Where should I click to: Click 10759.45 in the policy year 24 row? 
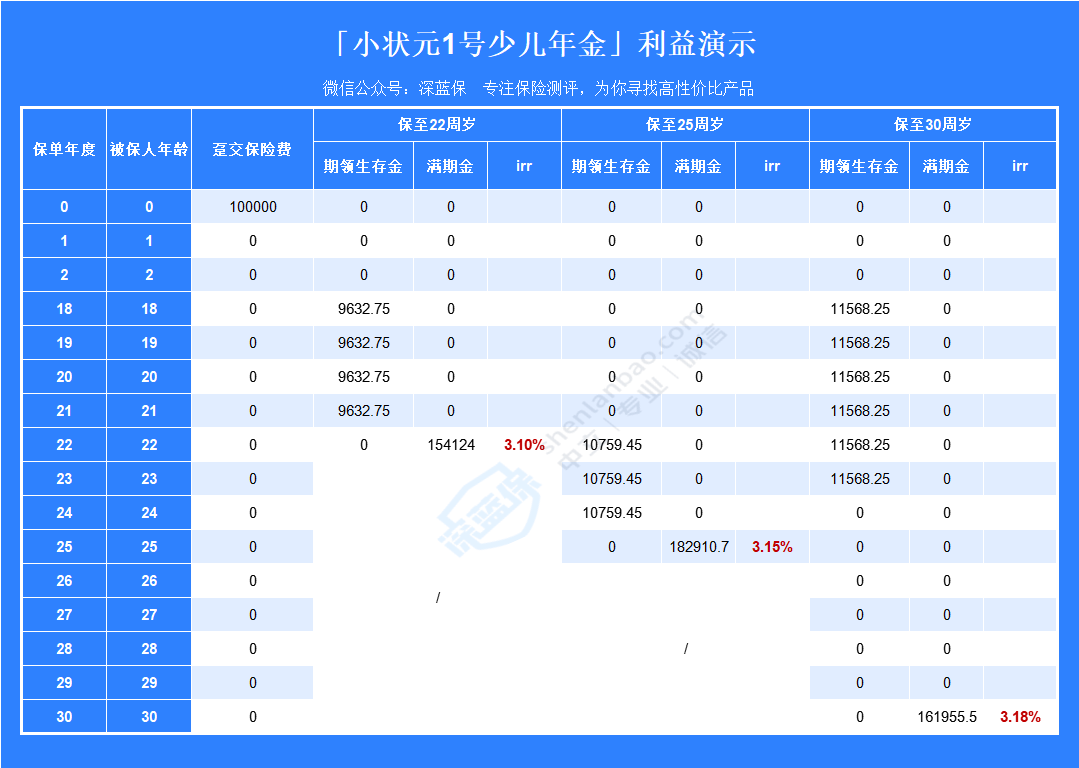612,513
